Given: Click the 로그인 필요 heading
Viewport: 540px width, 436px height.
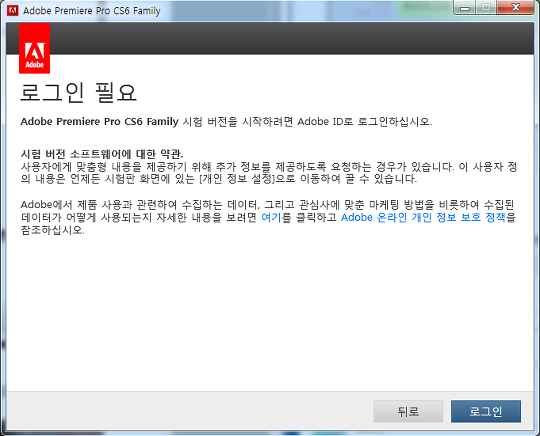Looking at the screenshot, I should coord(79,92).
